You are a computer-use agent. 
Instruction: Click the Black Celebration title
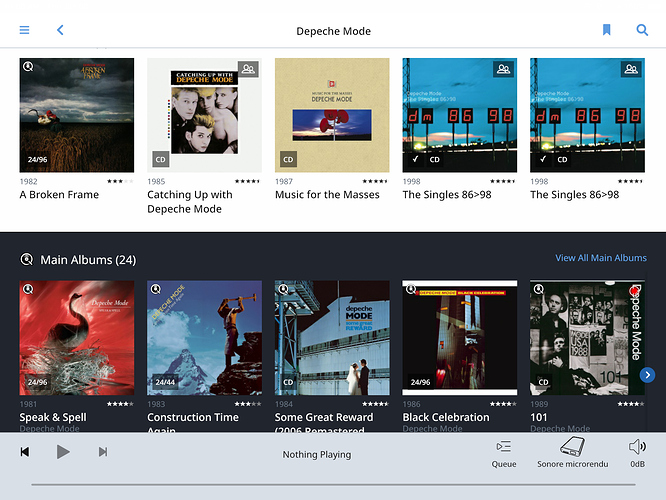[446, 417]
